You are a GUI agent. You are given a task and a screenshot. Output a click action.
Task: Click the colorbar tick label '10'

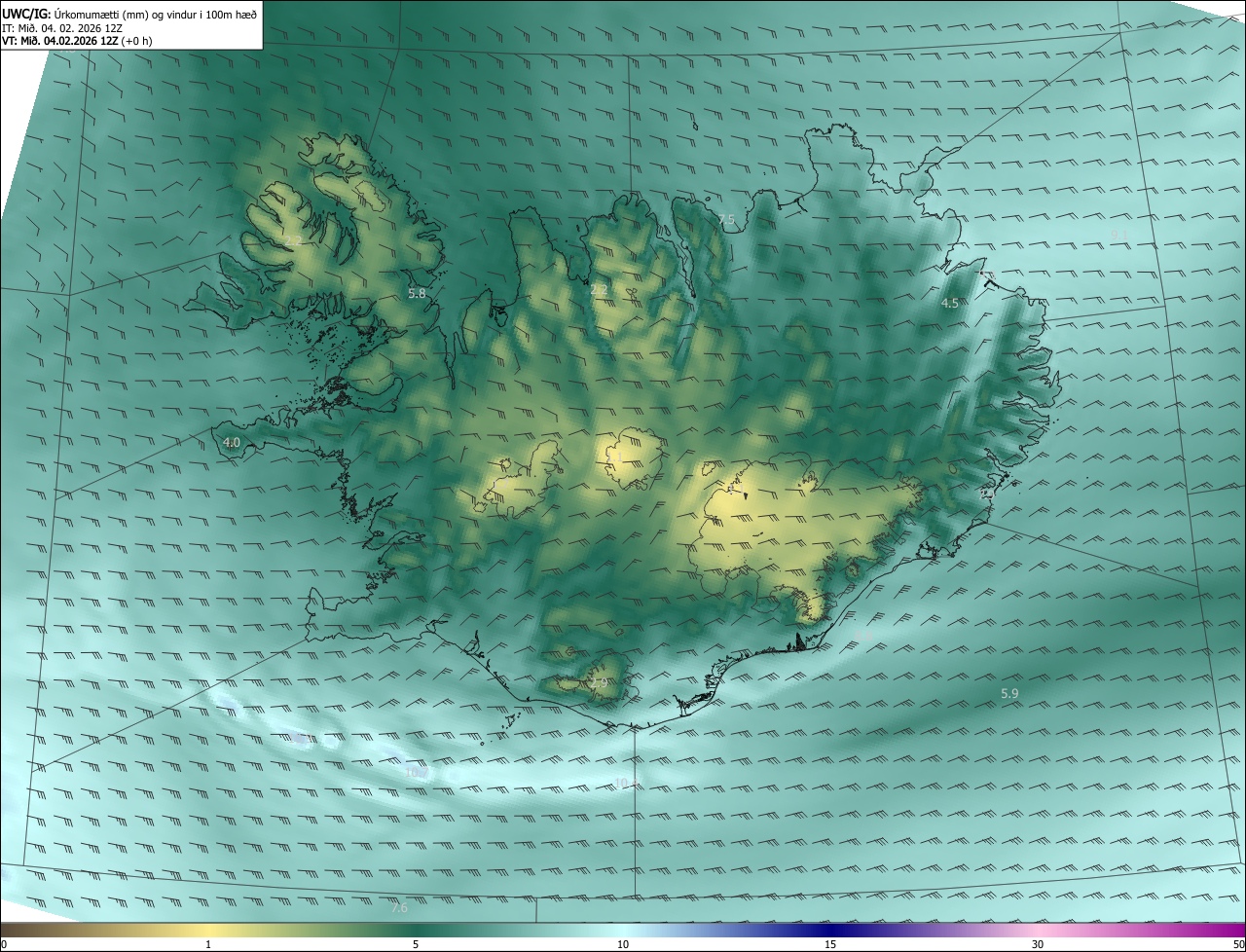(x=623, y=944)
